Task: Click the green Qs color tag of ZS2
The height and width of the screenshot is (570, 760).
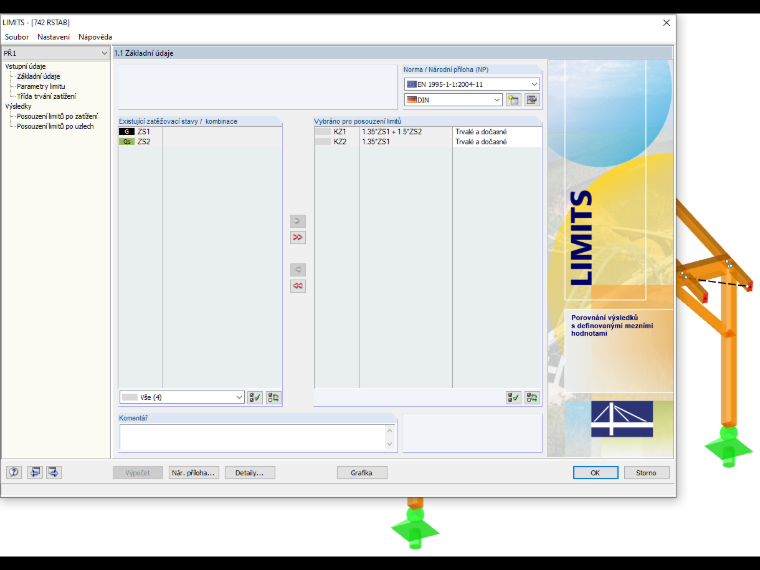Action: pyautogui.click(x=127, y=142)
